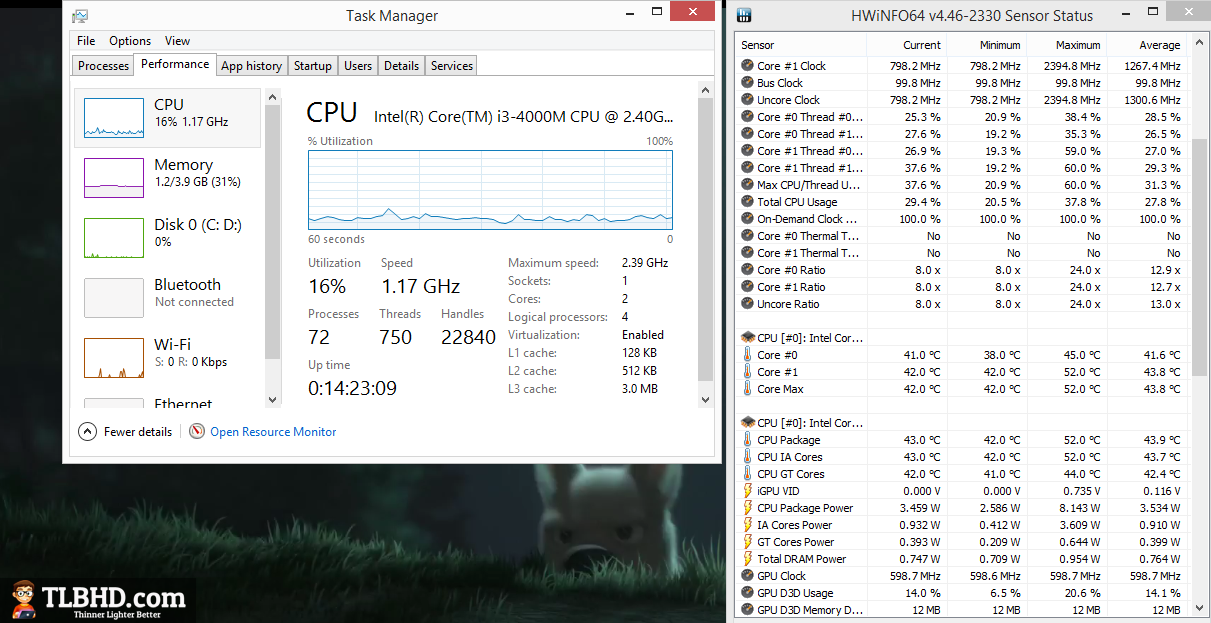Click the Intel Core i3-4000M CPU name
This screenshot has height=623, width=1211.
[524, 116]
